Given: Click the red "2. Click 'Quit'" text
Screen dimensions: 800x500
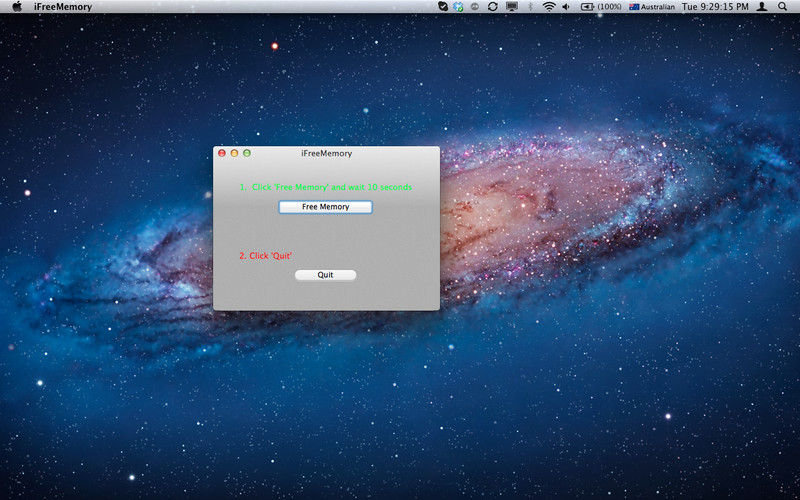Looking at the screenshot, I should (265, 256).
